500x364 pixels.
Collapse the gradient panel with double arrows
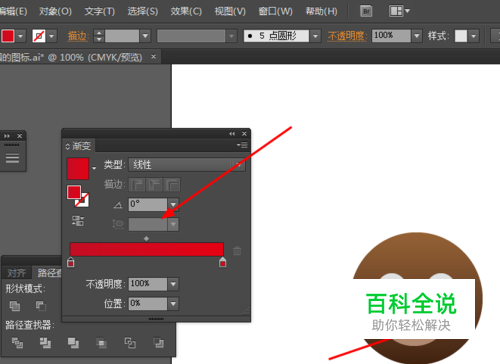(232, 134)
